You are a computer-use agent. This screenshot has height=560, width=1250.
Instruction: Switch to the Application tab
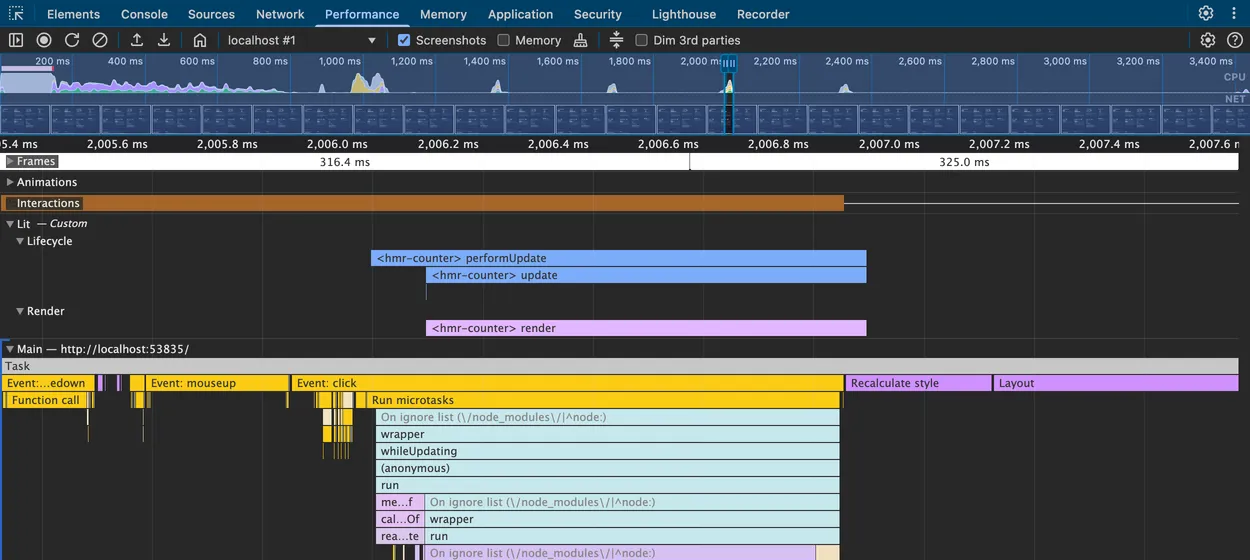520,14
